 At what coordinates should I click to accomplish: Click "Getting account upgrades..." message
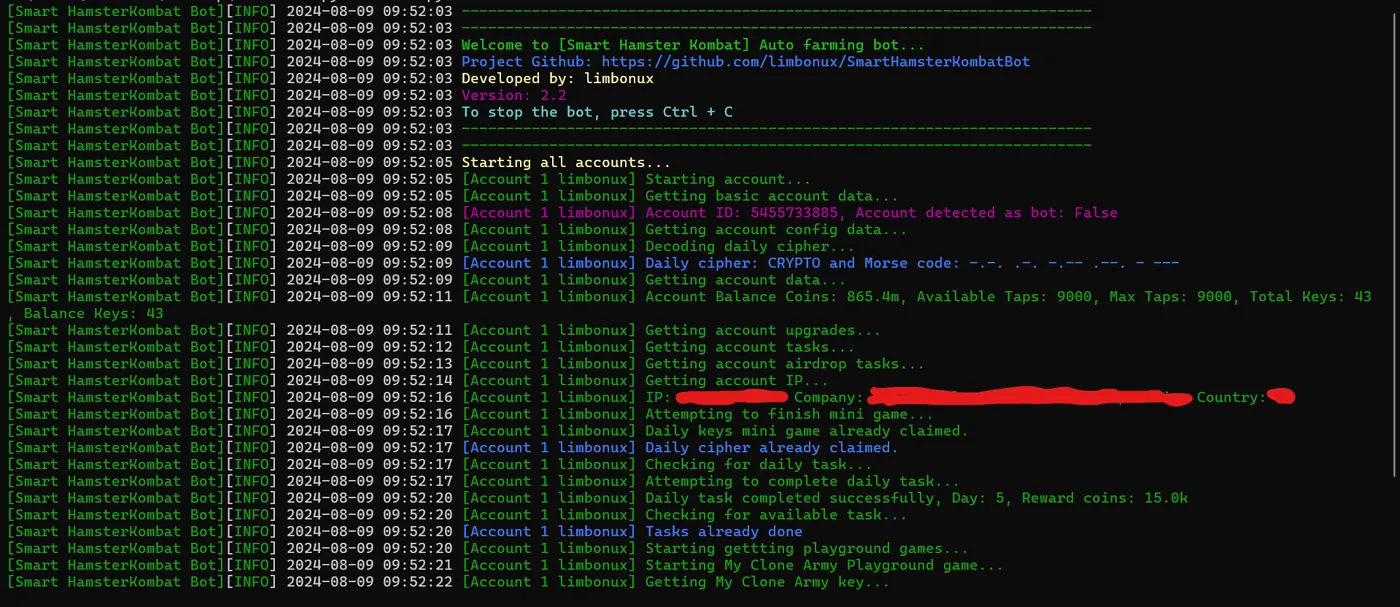pyautogui.click(x=763, y=330)
